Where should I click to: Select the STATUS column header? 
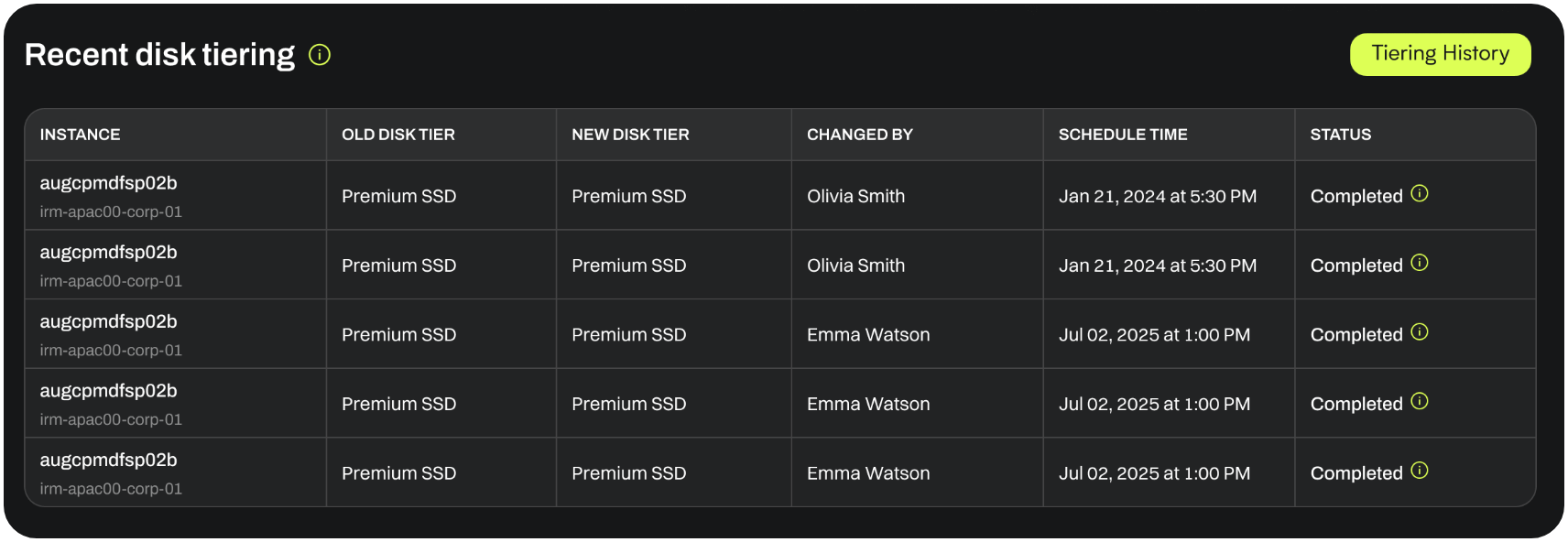(1341, 135)
